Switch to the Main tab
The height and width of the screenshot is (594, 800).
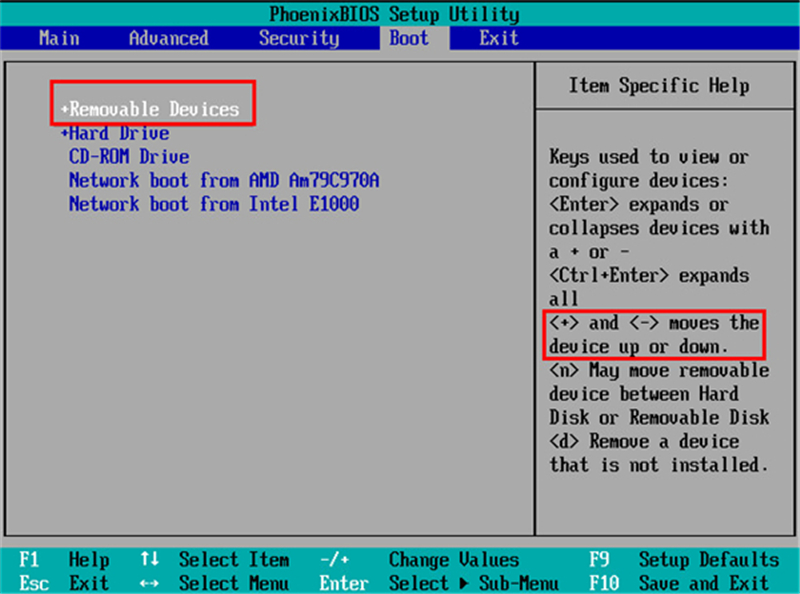[x=58, y=38]
